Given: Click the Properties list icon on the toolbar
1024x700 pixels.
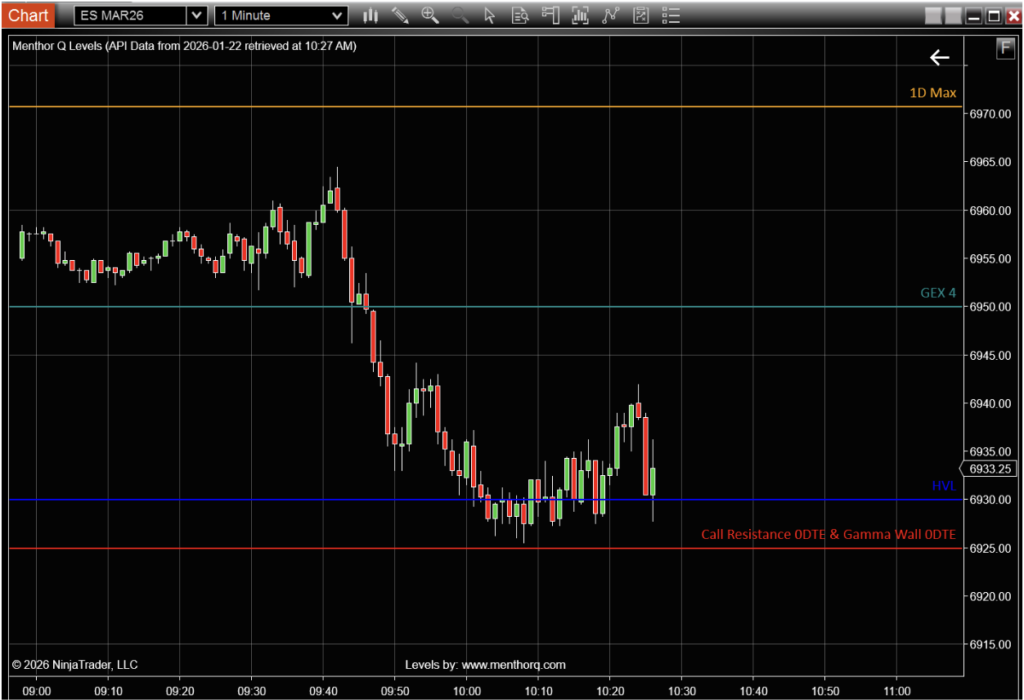Looking at the screenshot, I should [670, 15].
